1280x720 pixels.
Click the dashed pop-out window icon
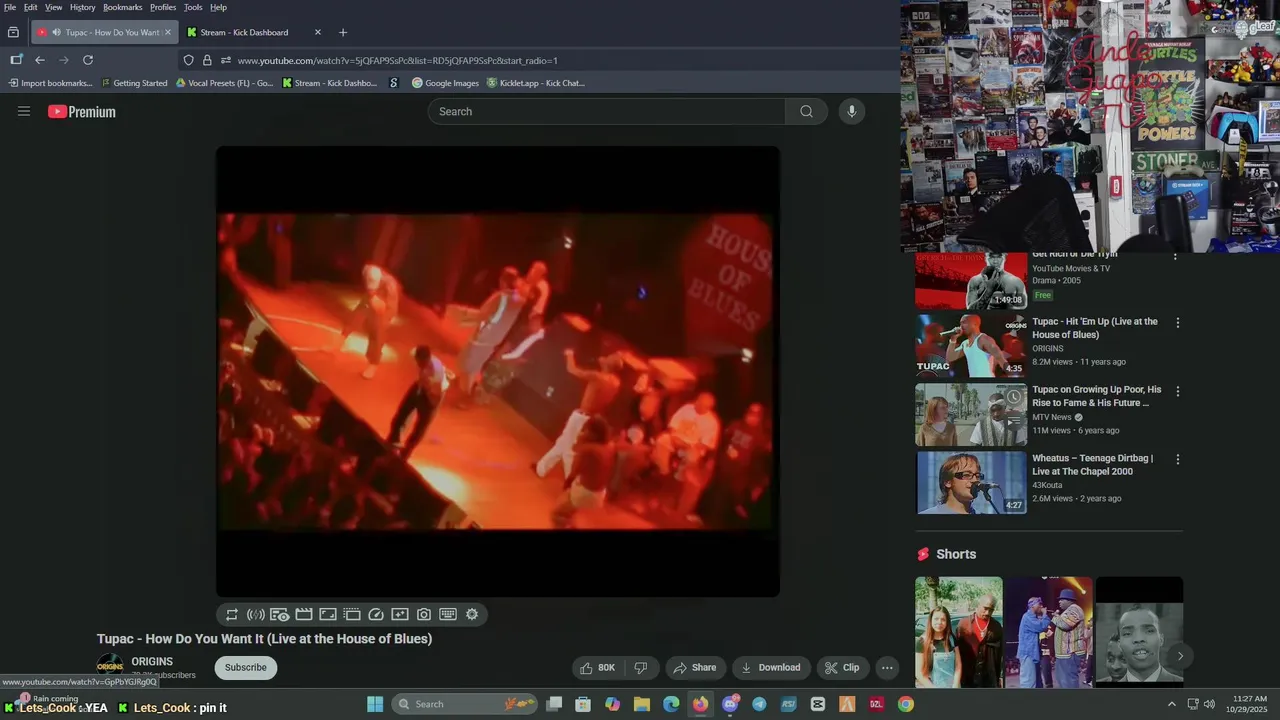(352, 615)
